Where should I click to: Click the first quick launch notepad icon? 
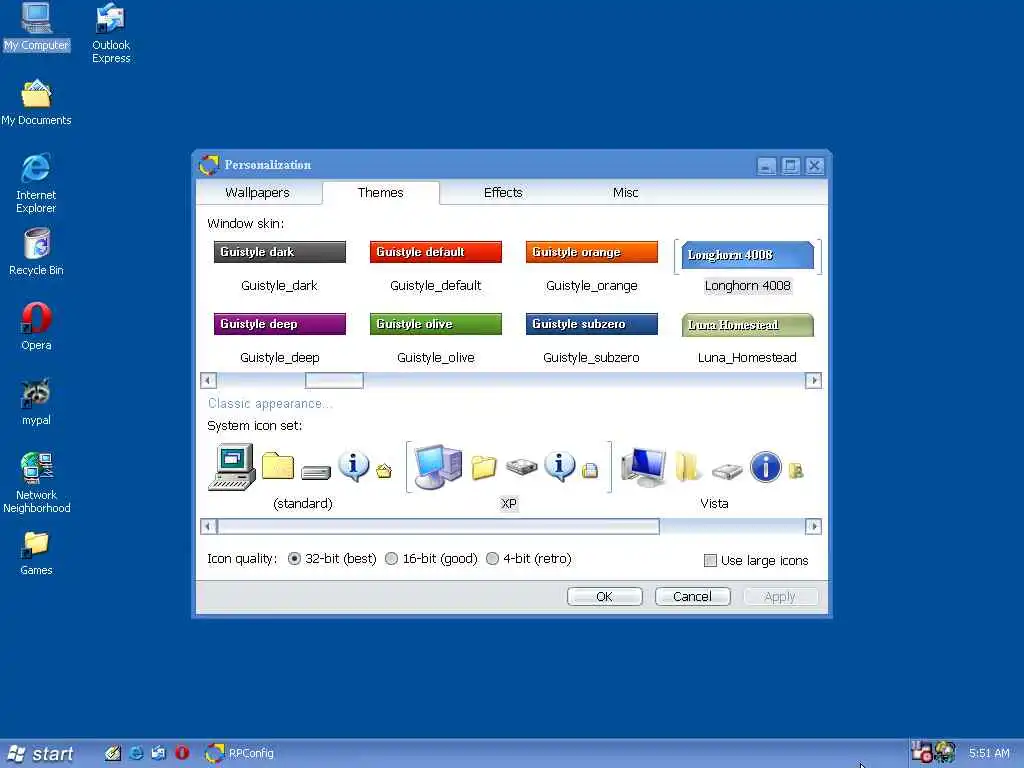click(112, 753)
